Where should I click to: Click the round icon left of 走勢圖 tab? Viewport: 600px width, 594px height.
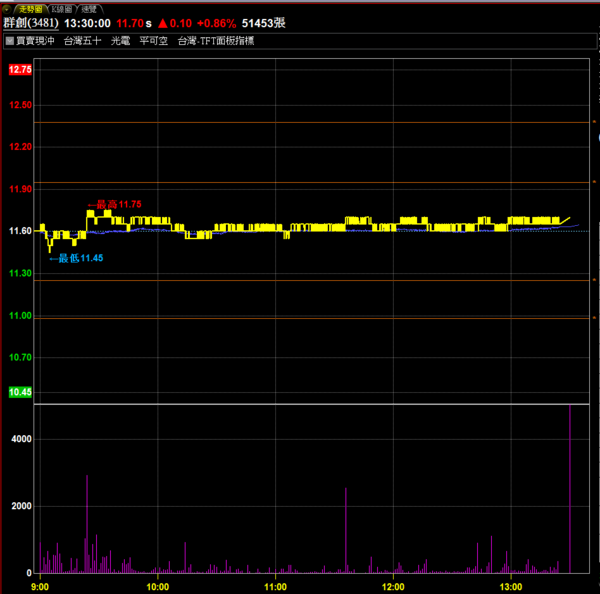click(7, 7)
